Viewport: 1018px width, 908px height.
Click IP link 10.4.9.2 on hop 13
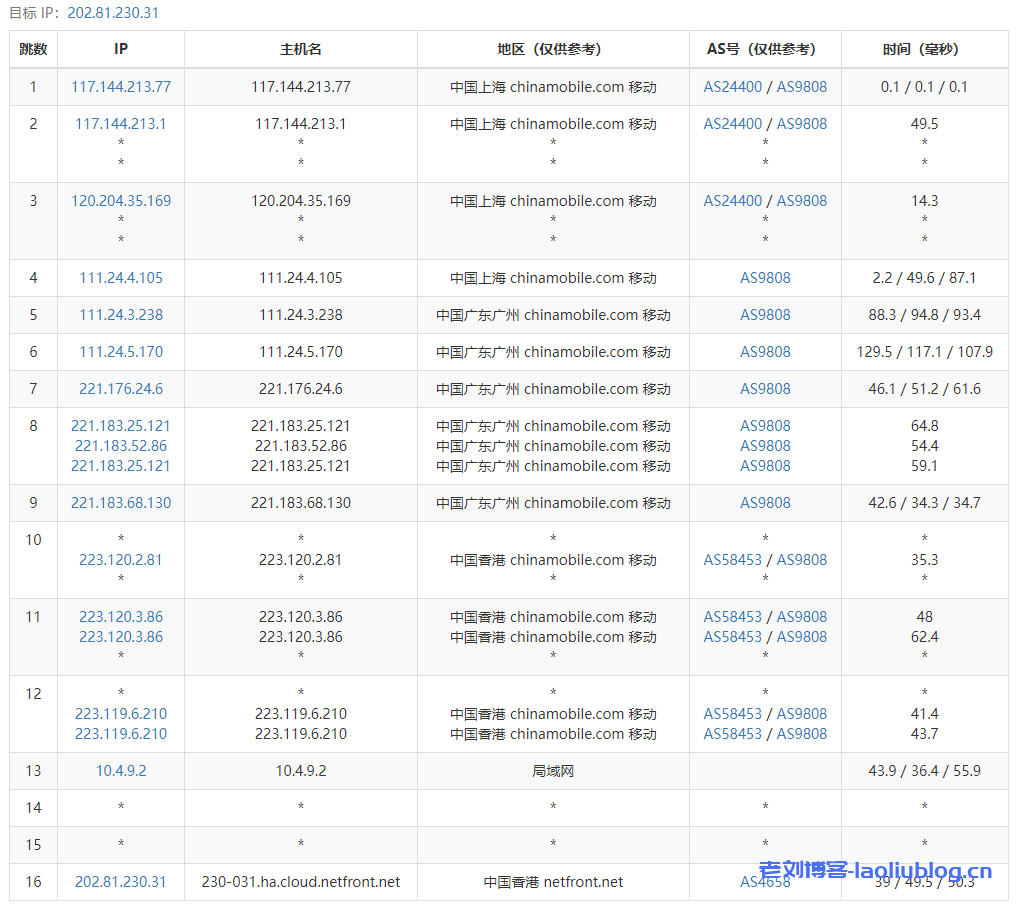pos(120,770)
